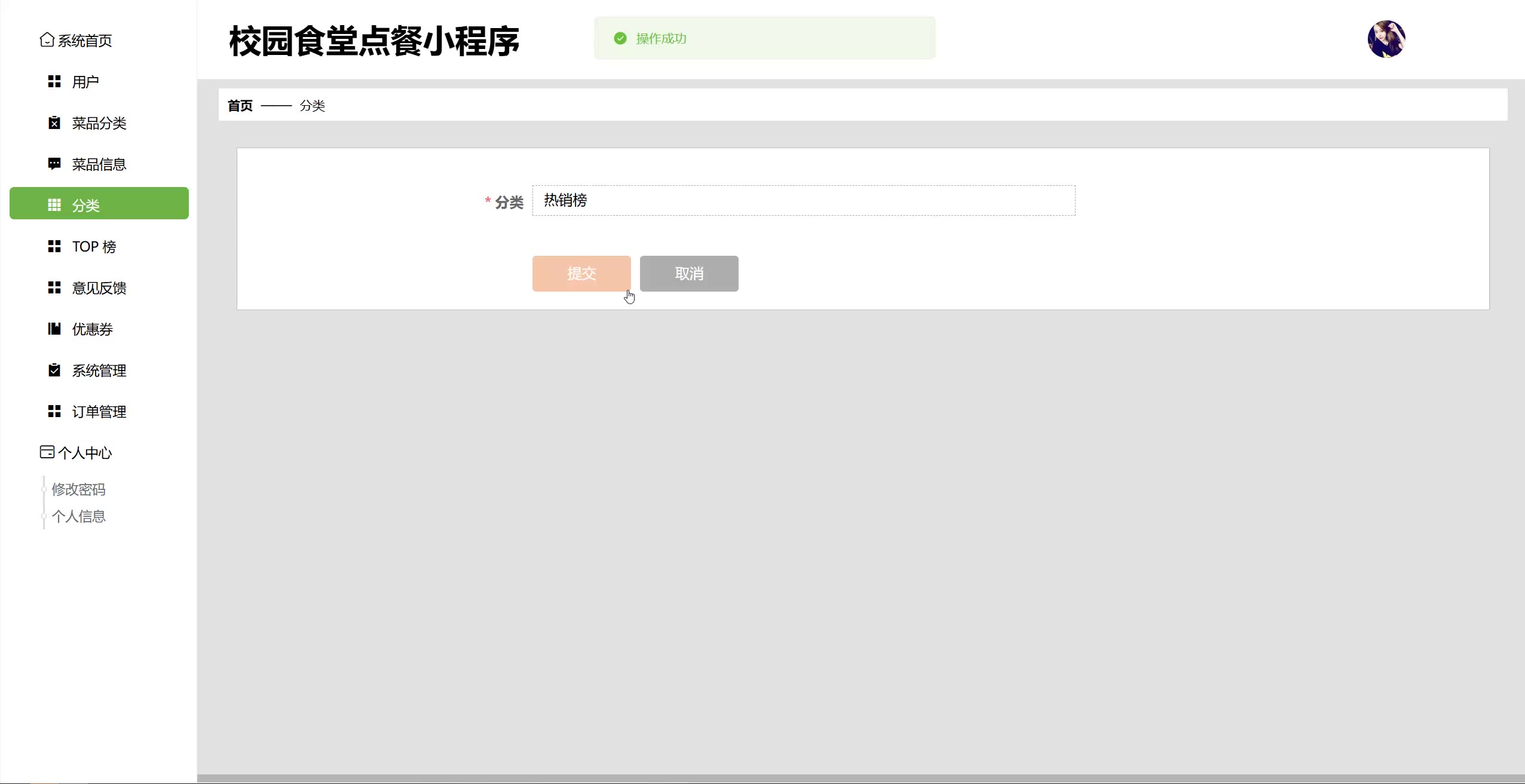Screen dimensions: 1525x784
Task: Click the grid icon beside TOP 榜
Action: point(54,246)
